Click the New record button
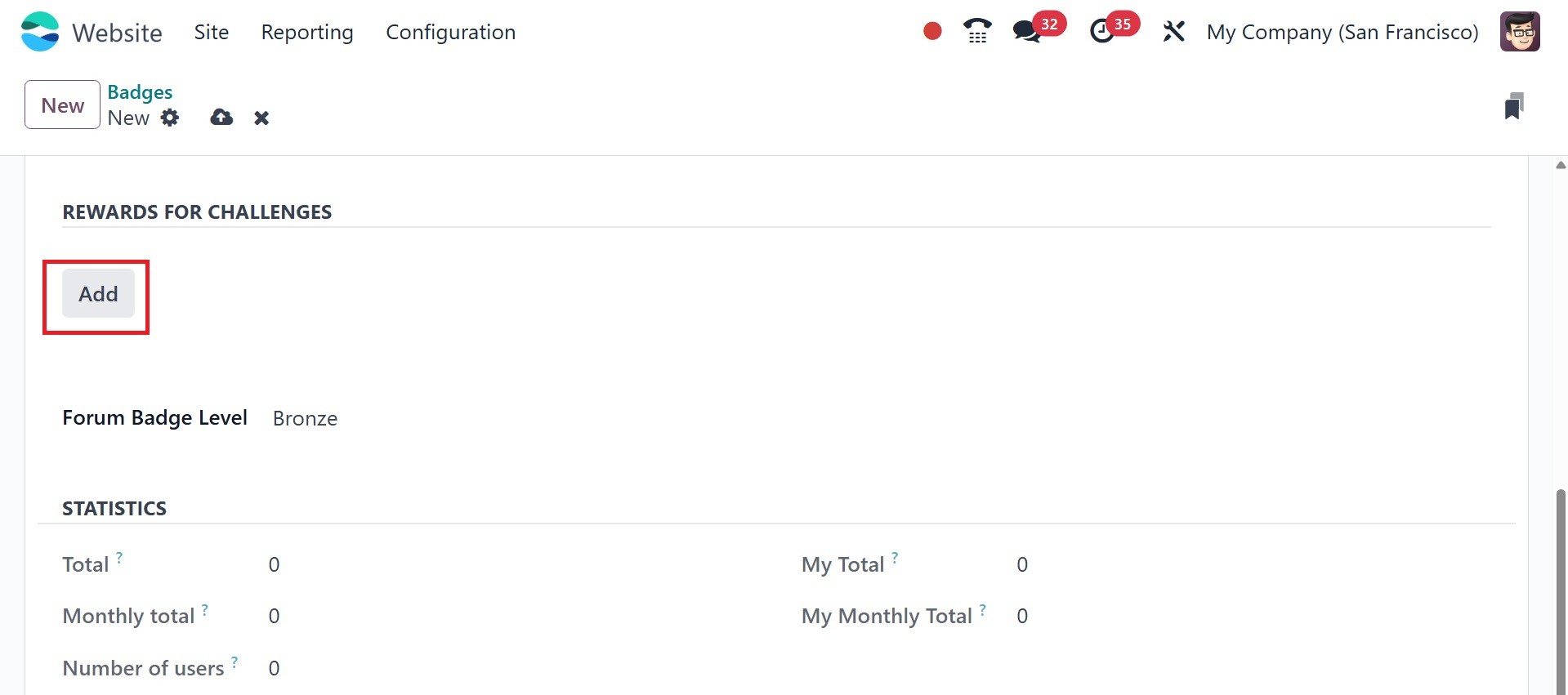1568x695 pixels. point(62,105)
